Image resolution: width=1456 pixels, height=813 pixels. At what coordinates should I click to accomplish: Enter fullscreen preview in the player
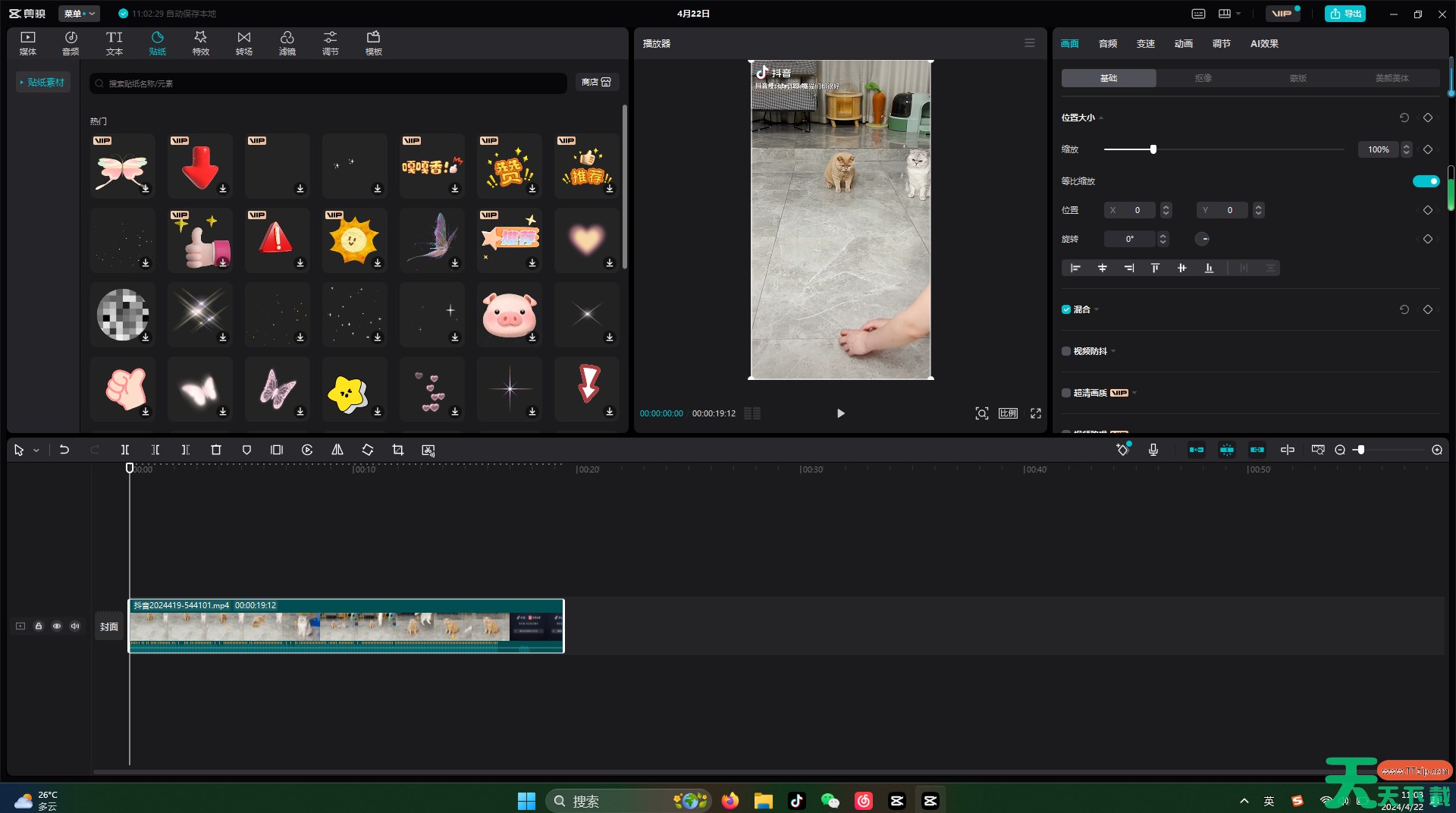tap(1035, 413)
